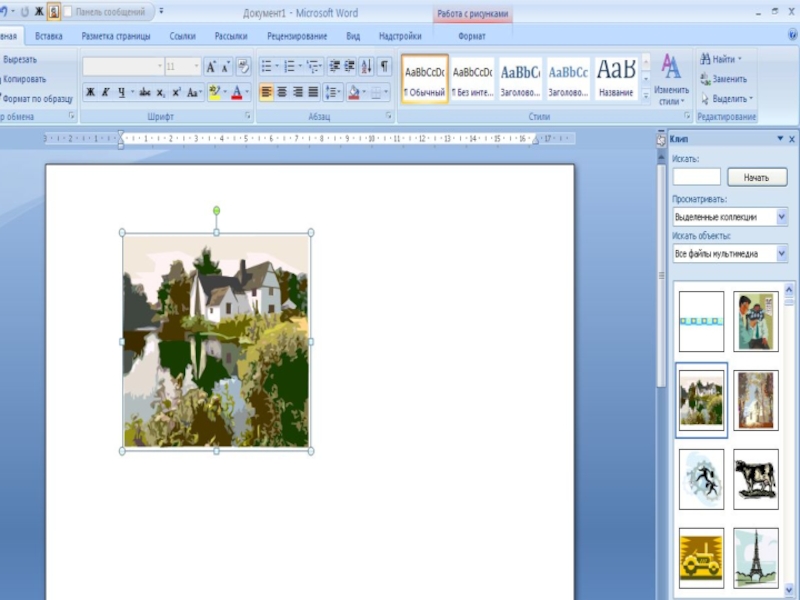The width and height of the screenshot is (800, 600).
Task: Toggle the Панель сообщений checkbox
Action: pyautogui.click(x=68, y=12)
